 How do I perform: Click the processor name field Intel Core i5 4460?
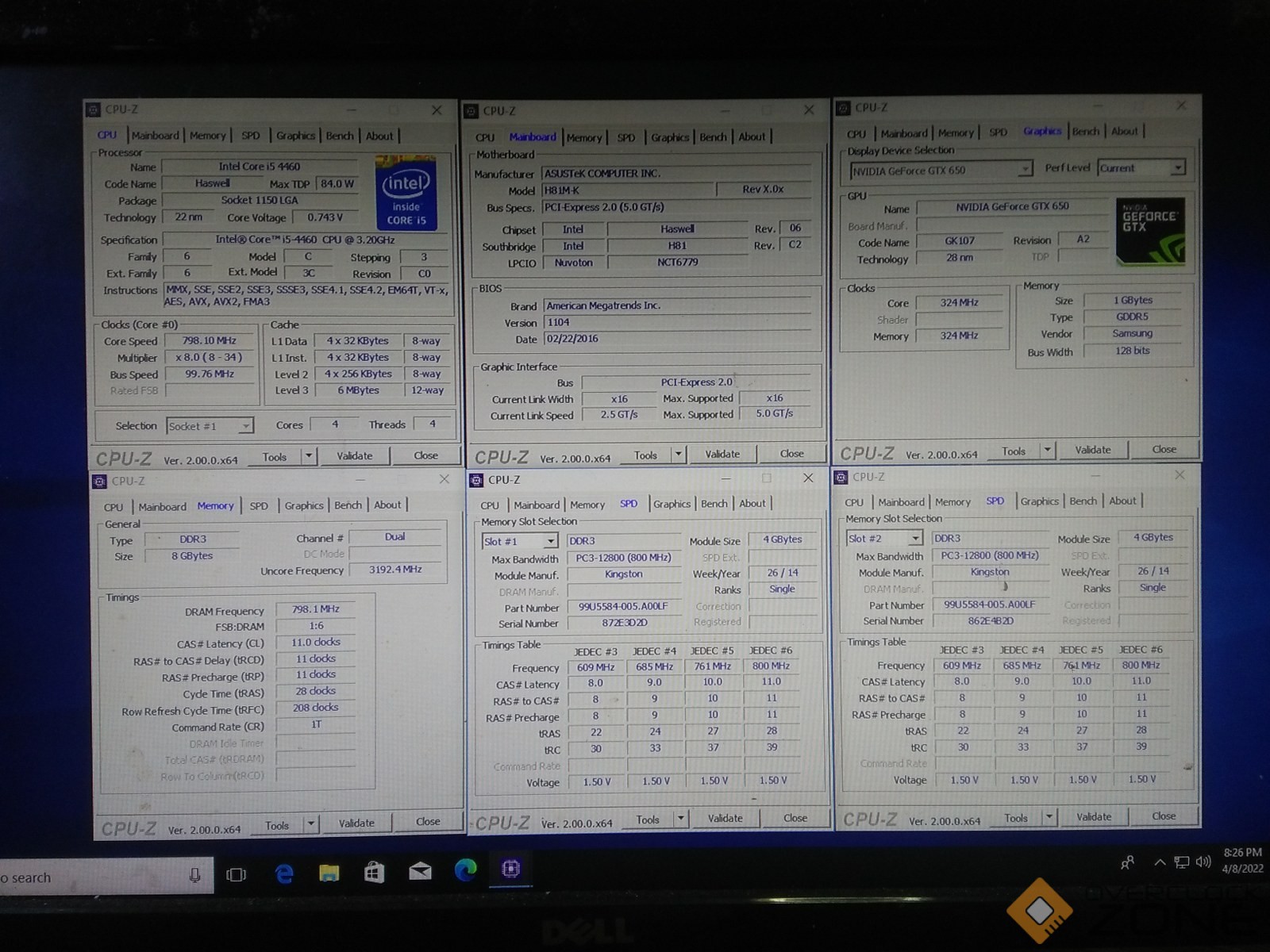[260, 167]
